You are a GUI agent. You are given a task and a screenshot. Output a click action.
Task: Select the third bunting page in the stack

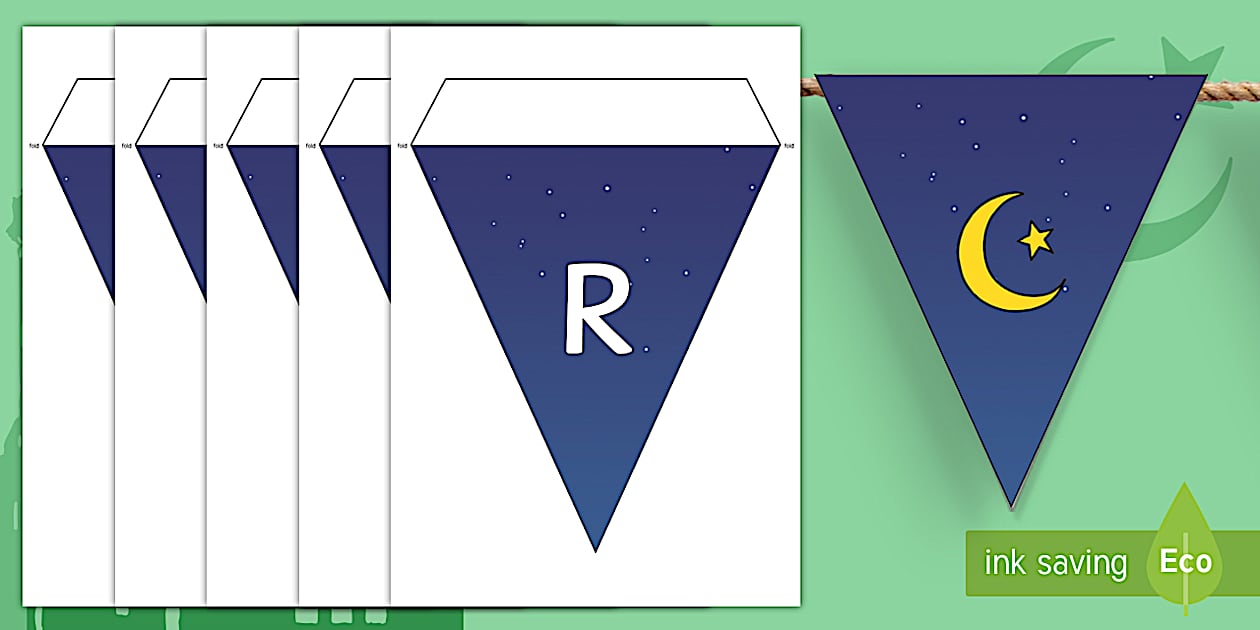[x=252, y=400]
